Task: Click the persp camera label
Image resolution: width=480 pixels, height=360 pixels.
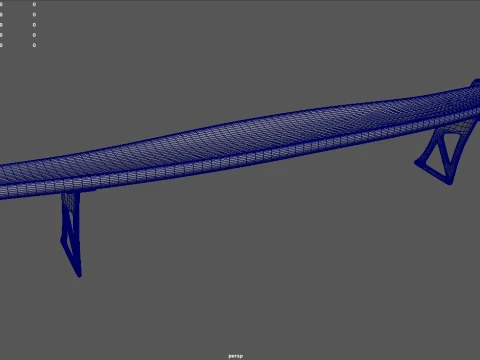Action: pos(236,356)
